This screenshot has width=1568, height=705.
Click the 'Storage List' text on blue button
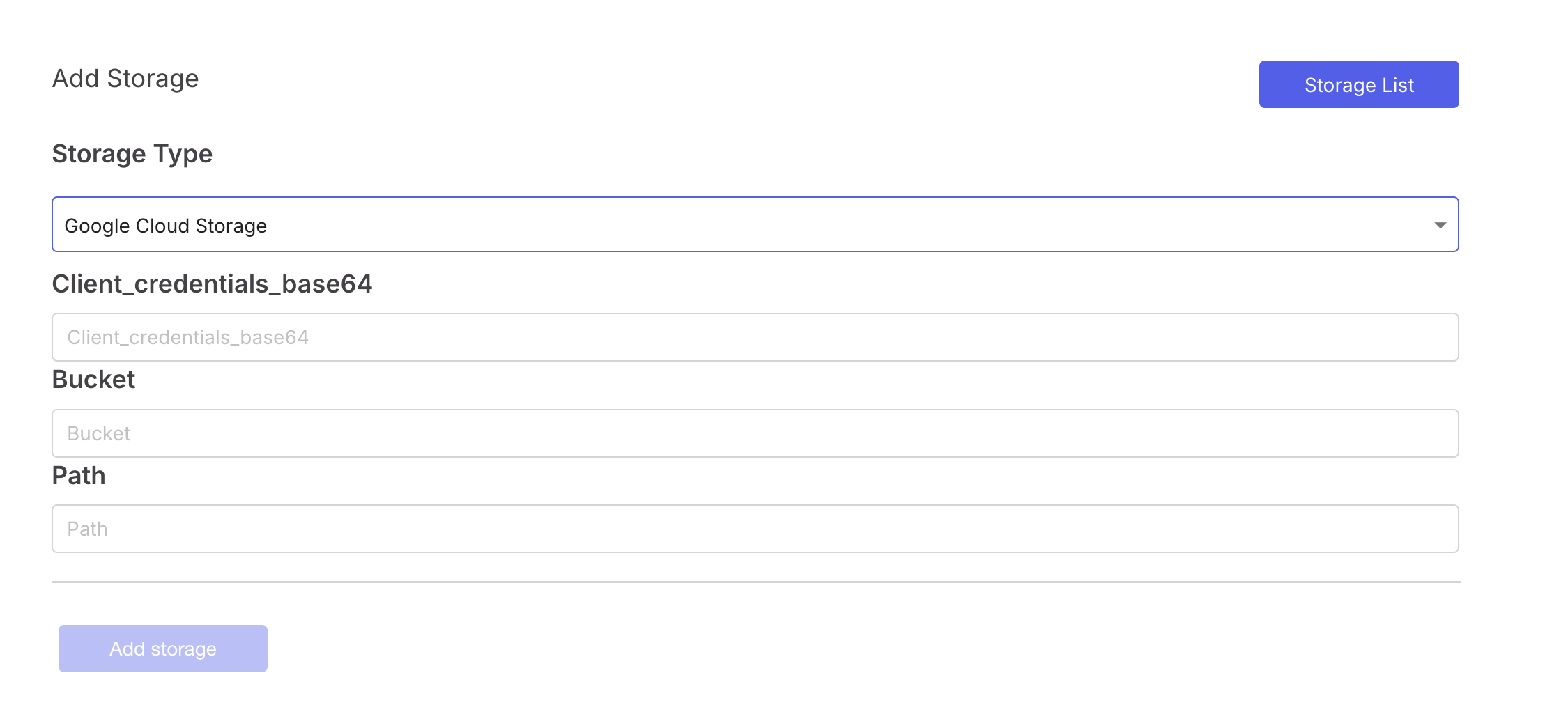click(1359, 85)
